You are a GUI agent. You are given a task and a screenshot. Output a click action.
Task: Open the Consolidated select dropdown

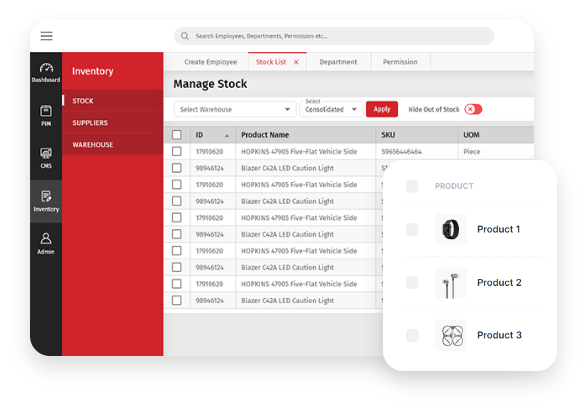pyautogui.click(x=331, y=109)
